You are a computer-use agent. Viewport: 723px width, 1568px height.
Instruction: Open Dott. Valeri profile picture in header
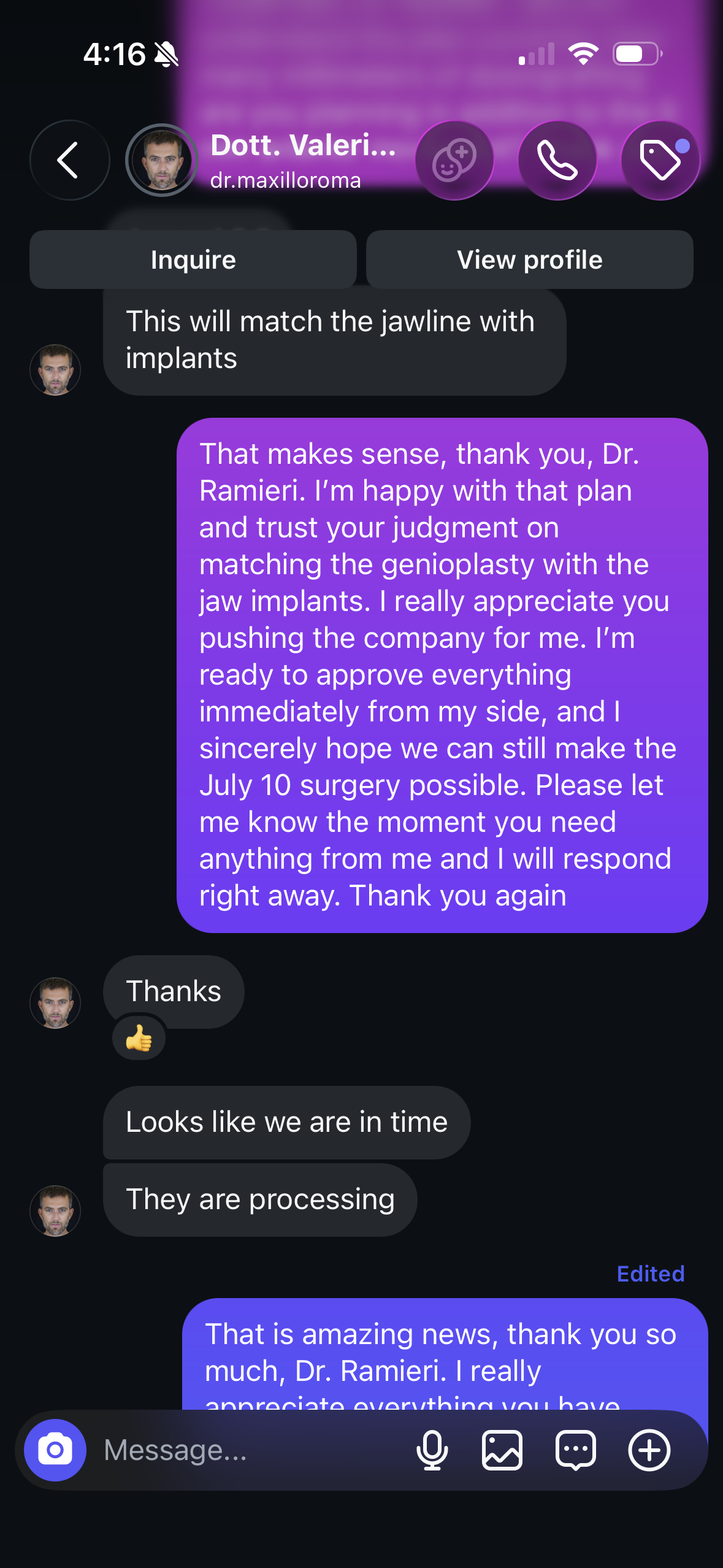click(162, 160)
